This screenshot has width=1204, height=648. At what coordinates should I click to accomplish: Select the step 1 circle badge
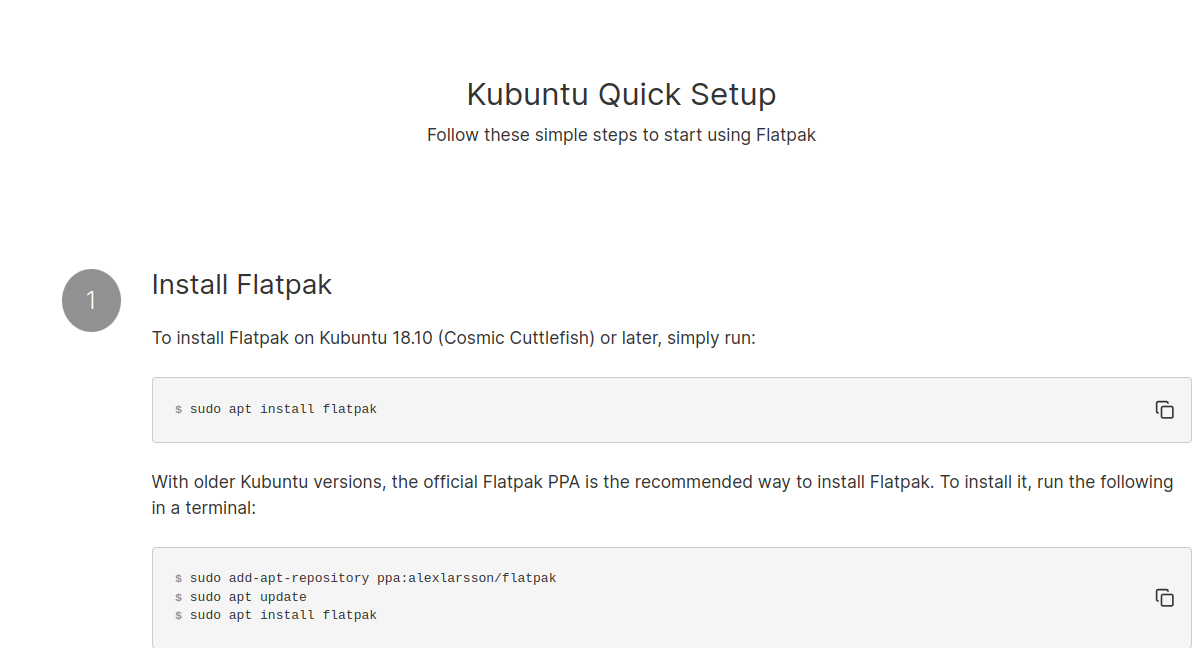click(91, 300)
